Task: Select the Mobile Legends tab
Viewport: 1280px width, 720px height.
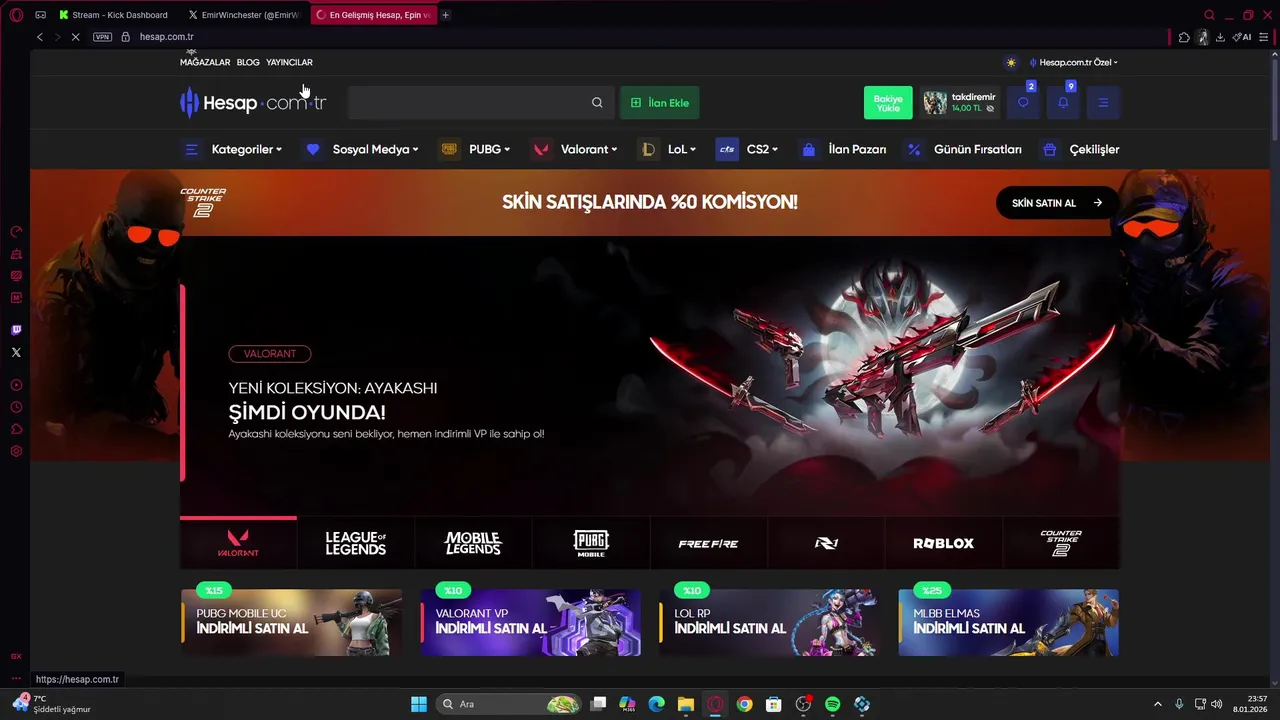Action: pos(473,543)
